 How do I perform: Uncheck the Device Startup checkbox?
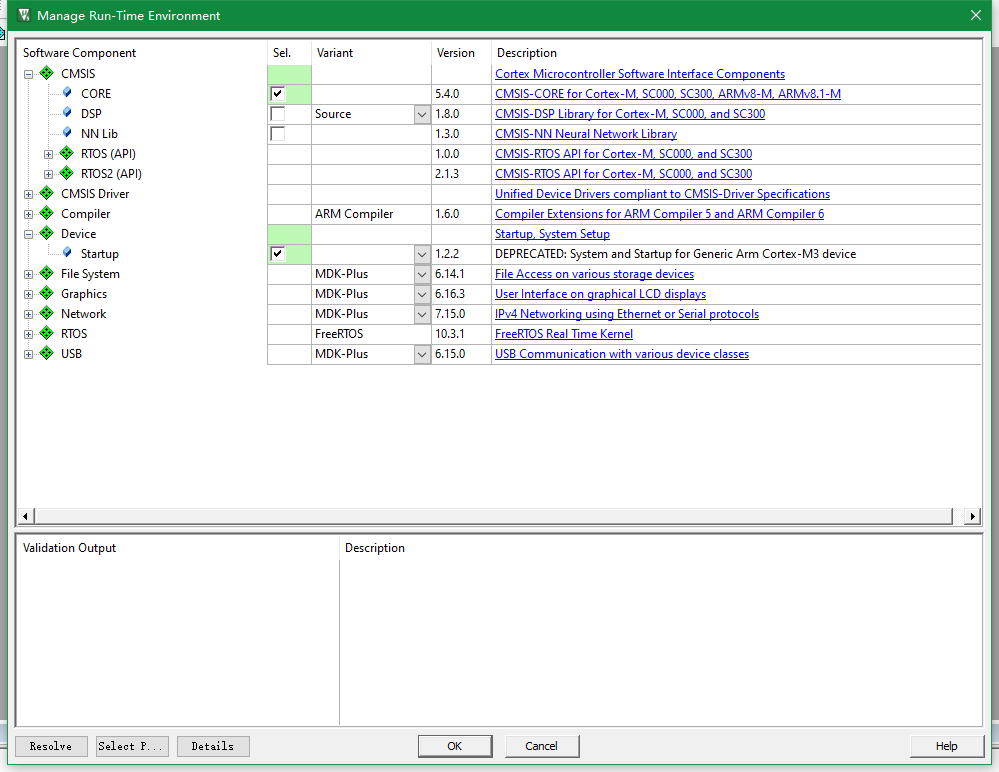tap(278, 254)
